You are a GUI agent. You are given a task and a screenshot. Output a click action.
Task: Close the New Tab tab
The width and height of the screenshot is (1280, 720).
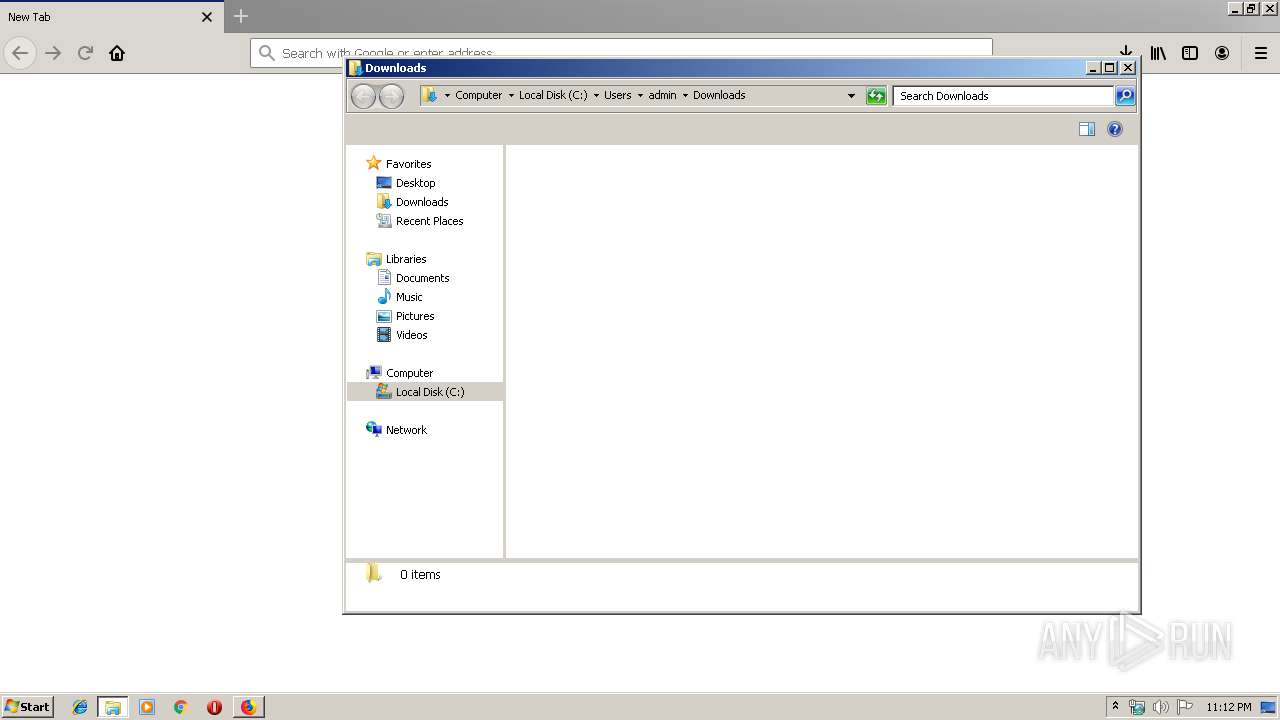(207, 17)
